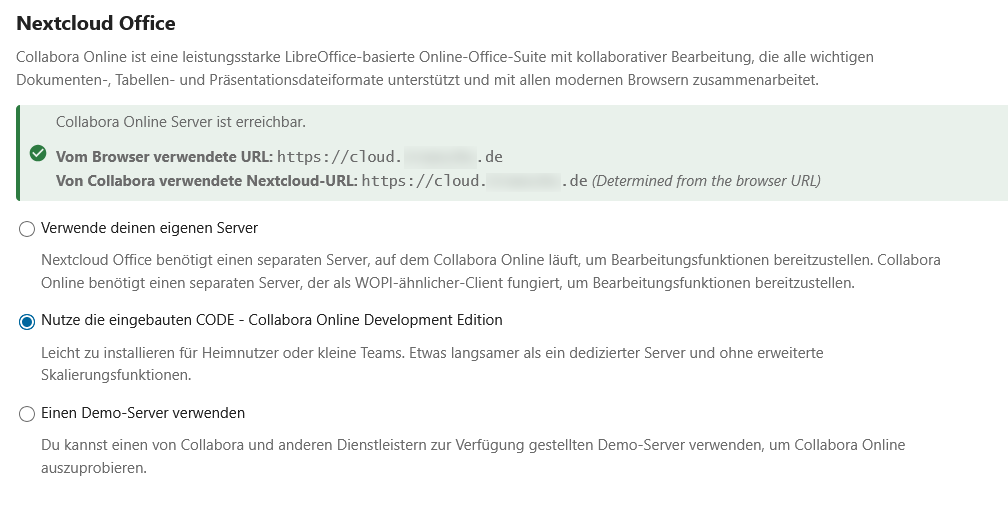
Task: Click the description mentioning 'WOPI-ähnlicher-Client'
Action: [490, 271]
